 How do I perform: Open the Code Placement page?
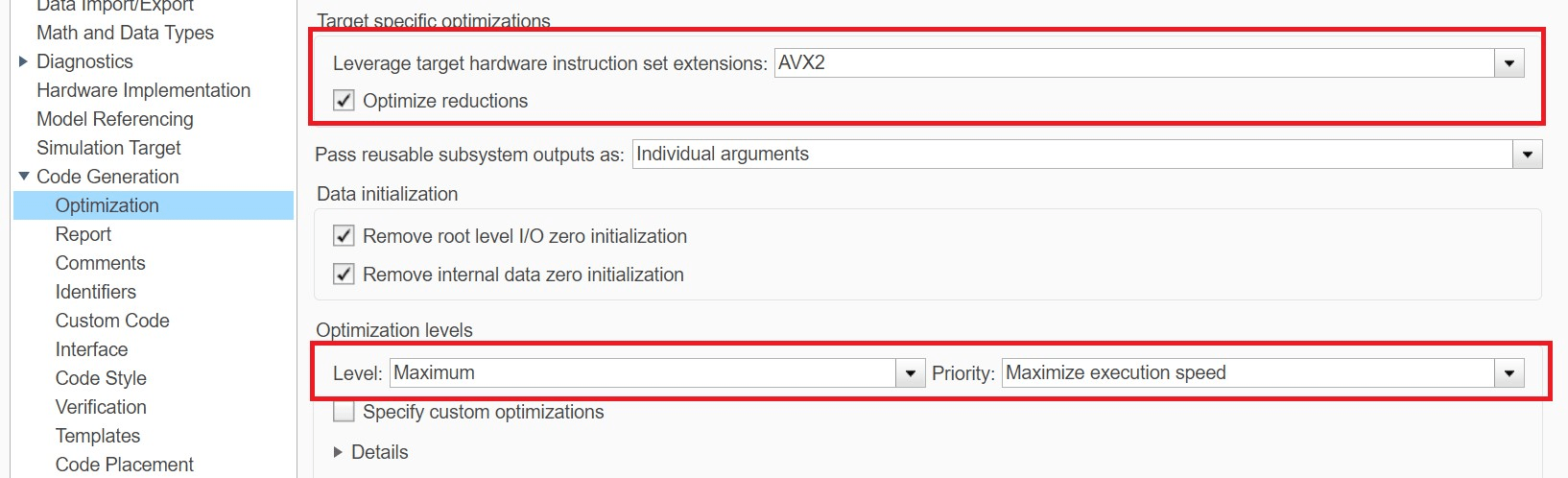pyautogui.click(x=124, y=465)
